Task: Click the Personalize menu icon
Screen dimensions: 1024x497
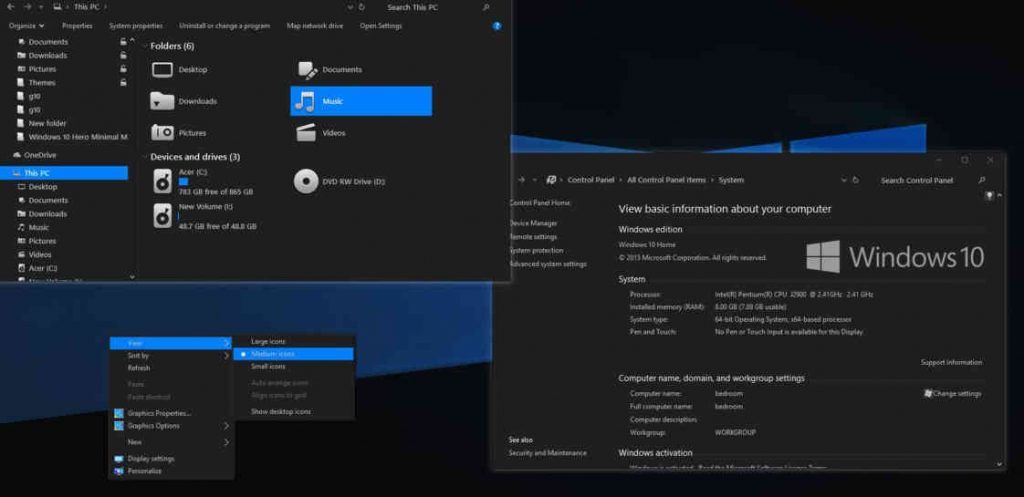Action: click(119, 471)
